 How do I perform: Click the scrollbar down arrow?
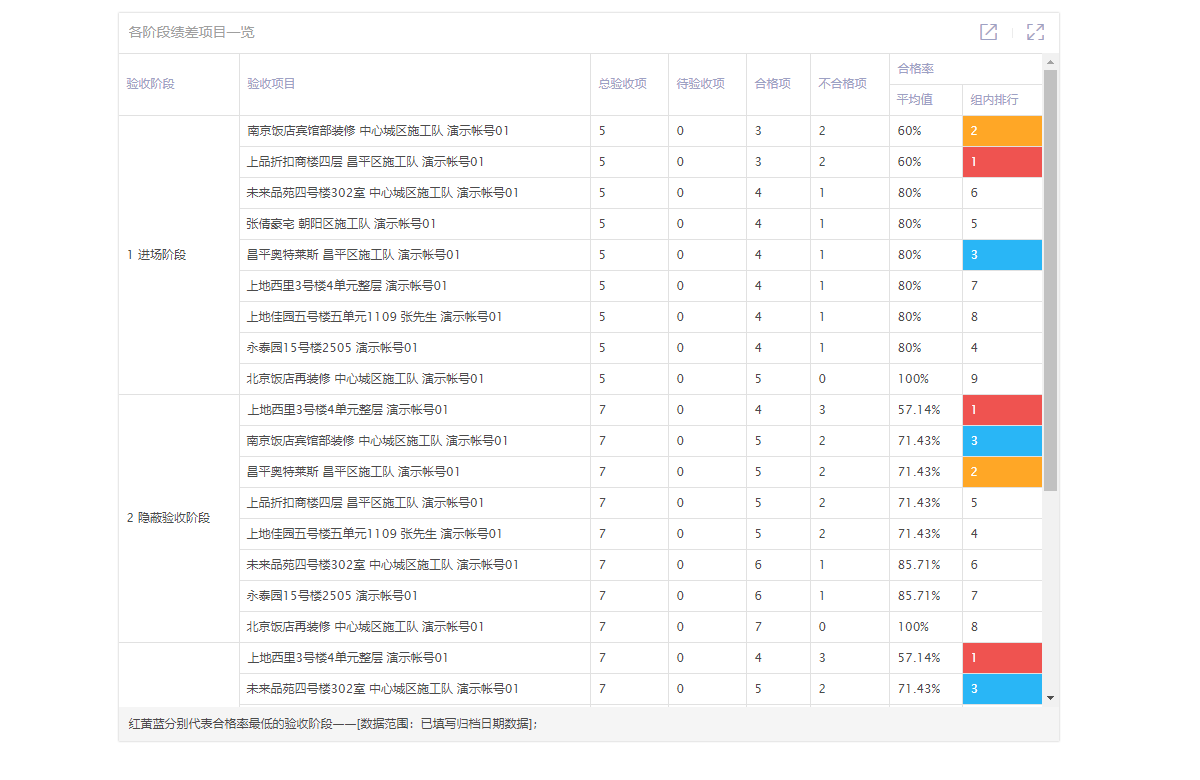click(1050, 697)
